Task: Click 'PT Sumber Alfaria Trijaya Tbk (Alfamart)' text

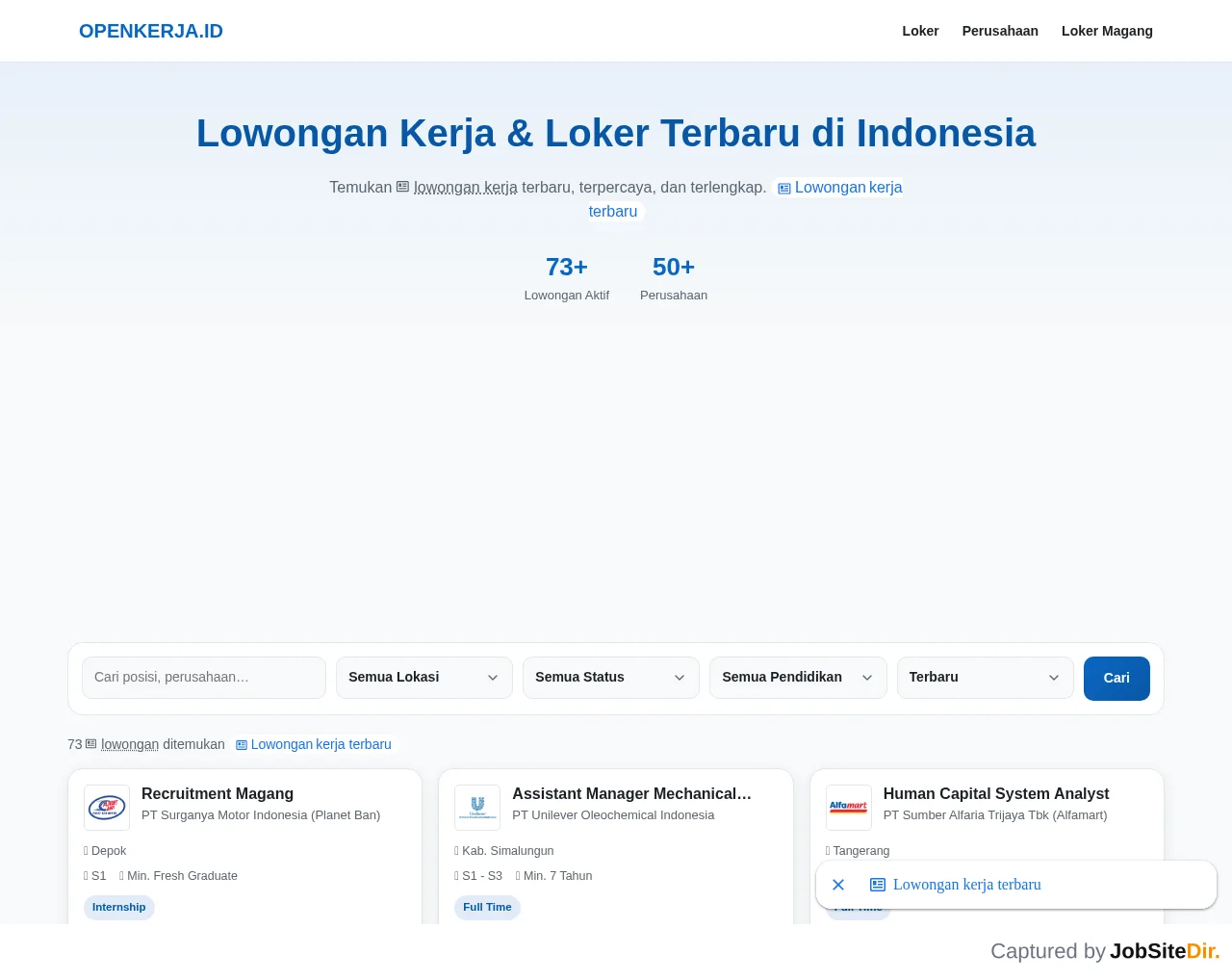Action: click(x=995, y=815)
